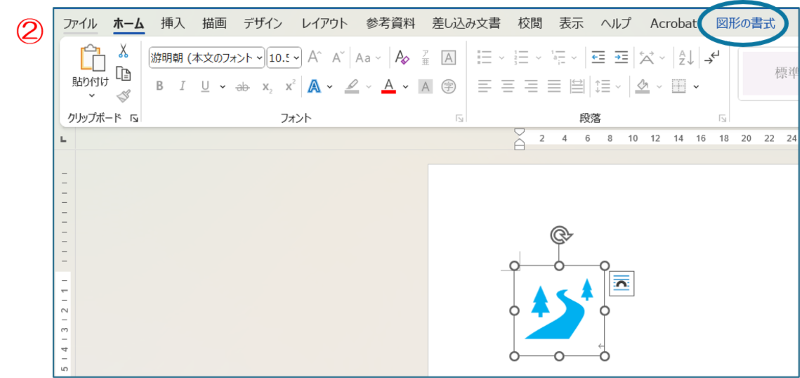Open the ファイル tab
The width and height of the screenshot is (800, 378).
point(80,23)
